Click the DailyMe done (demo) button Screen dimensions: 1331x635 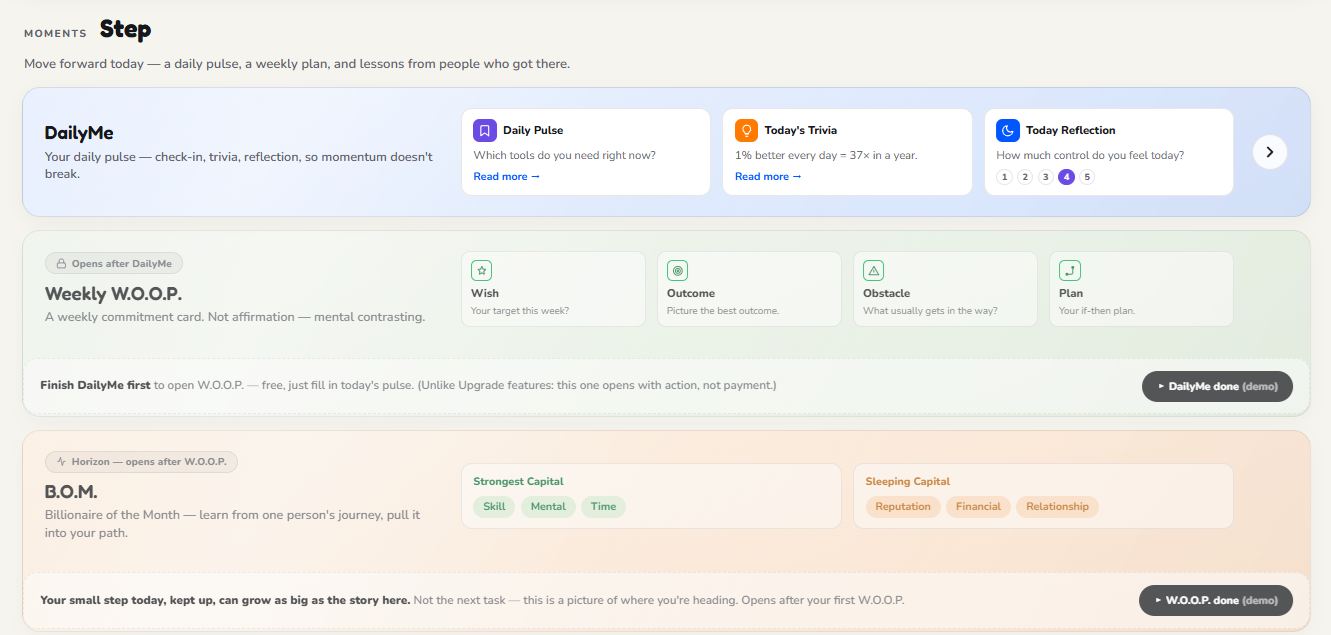(1217, 386)
